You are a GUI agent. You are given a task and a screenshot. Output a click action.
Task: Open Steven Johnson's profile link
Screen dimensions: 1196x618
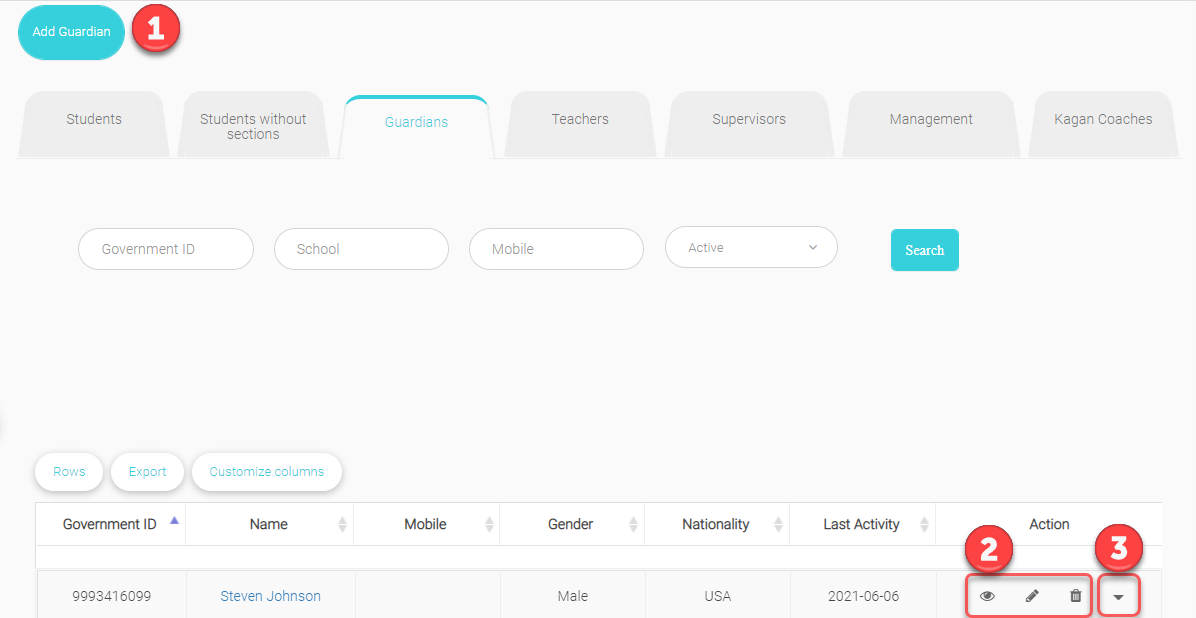pos(270,596)
